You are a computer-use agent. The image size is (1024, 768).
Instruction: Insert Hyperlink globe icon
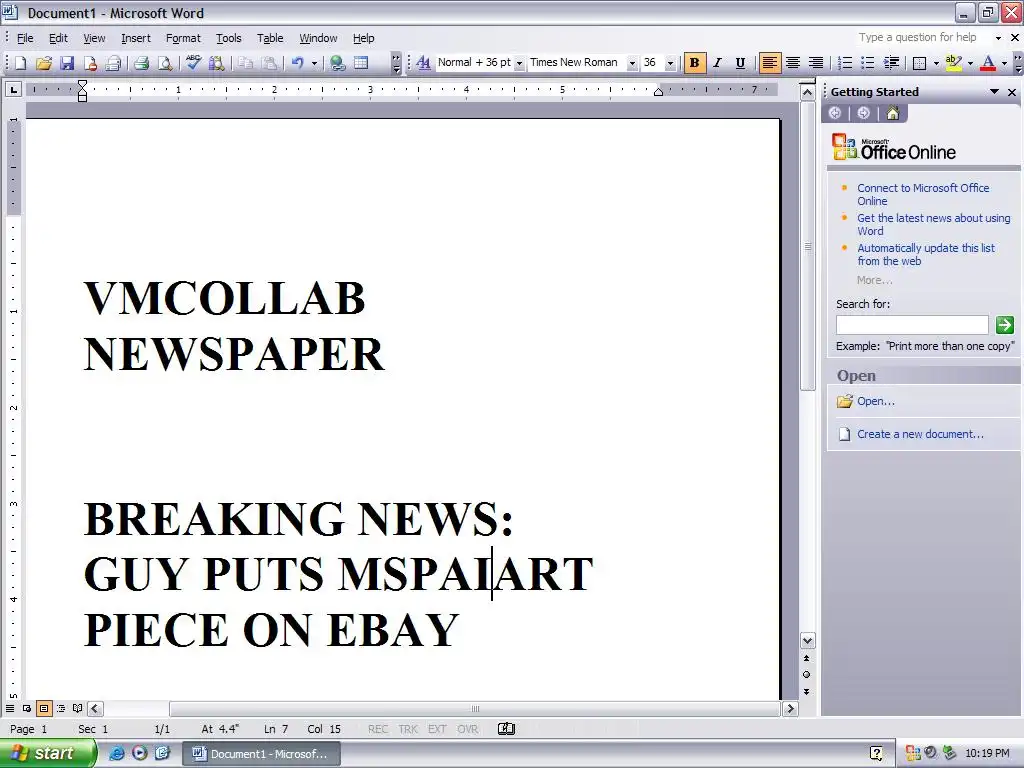point(338,63)
